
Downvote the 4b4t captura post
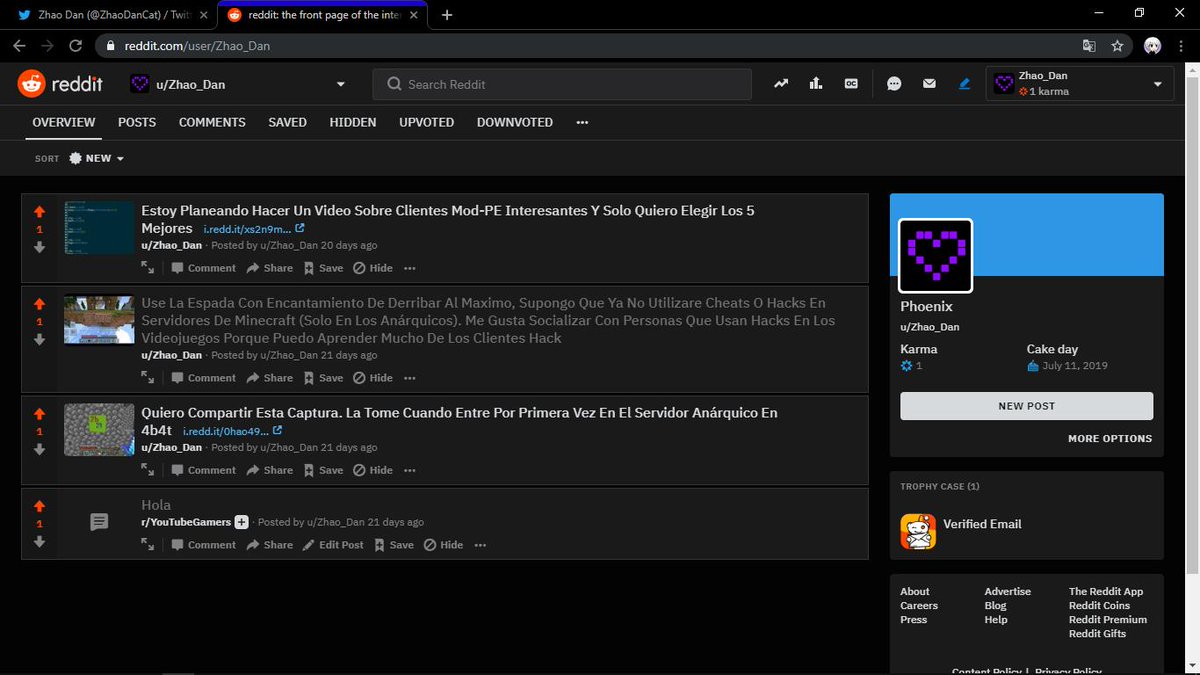tap(39, 449)
